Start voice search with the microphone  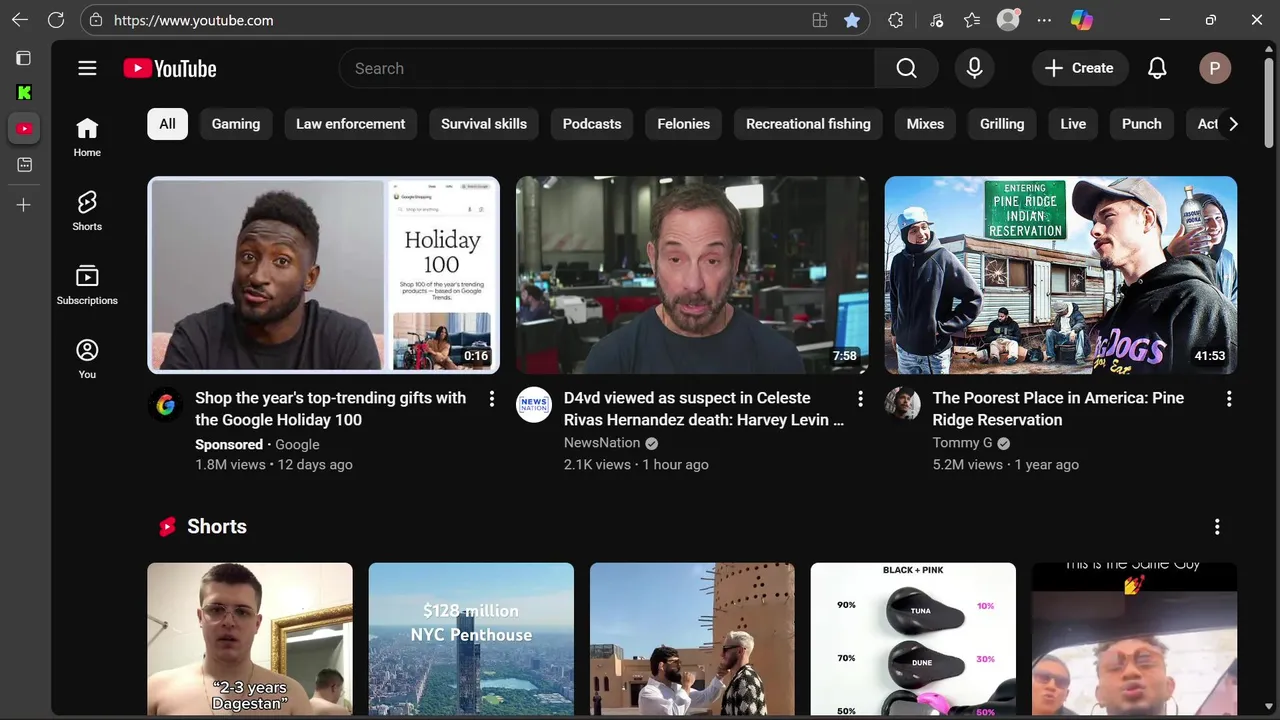coord(974,68)
